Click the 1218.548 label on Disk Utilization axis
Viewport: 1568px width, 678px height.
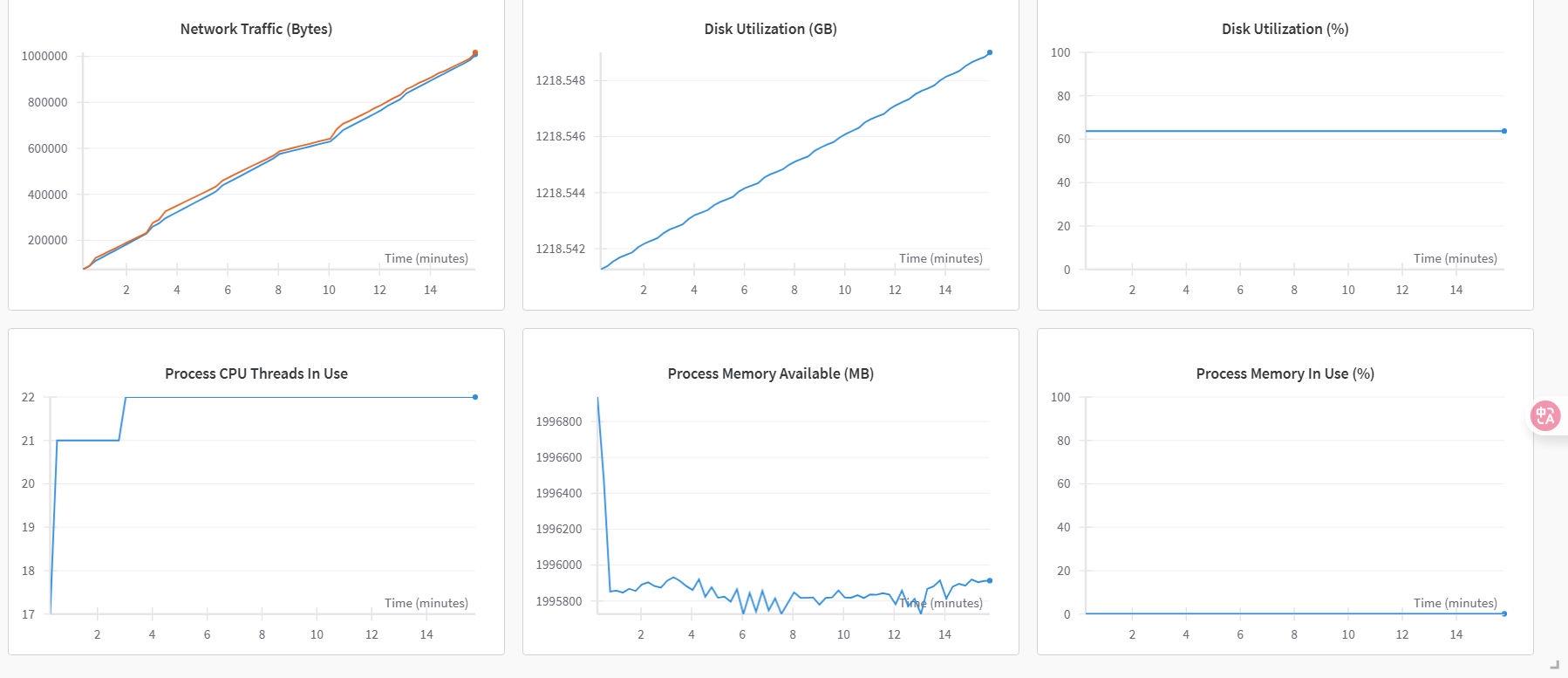(560, 80)
